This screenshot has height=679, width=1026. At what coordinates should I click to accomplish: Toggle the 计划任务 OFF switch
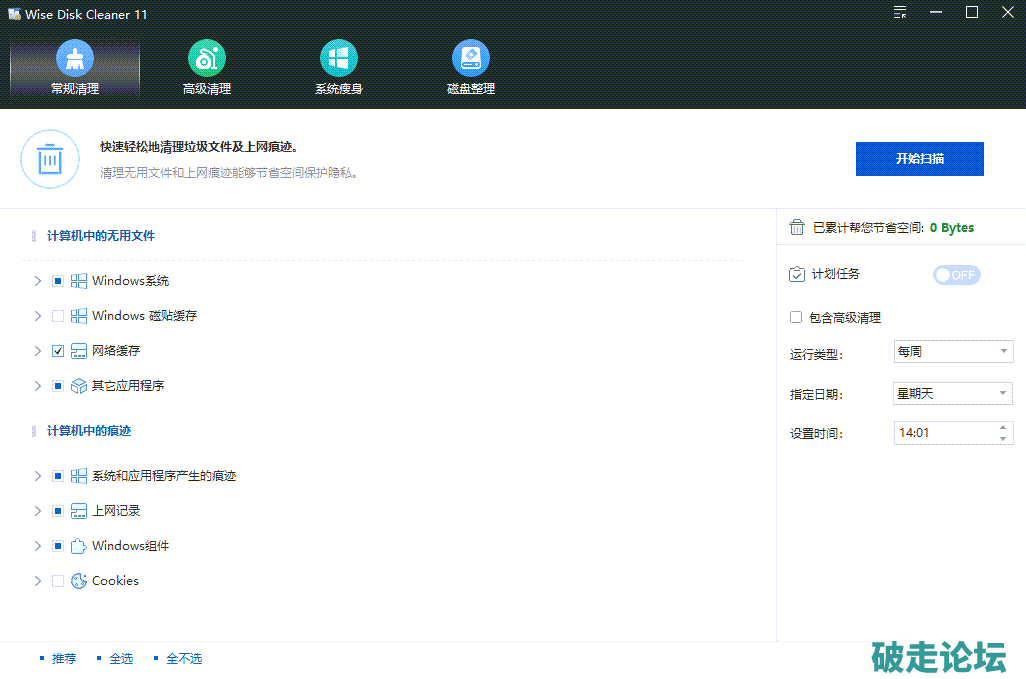[956, 275]
